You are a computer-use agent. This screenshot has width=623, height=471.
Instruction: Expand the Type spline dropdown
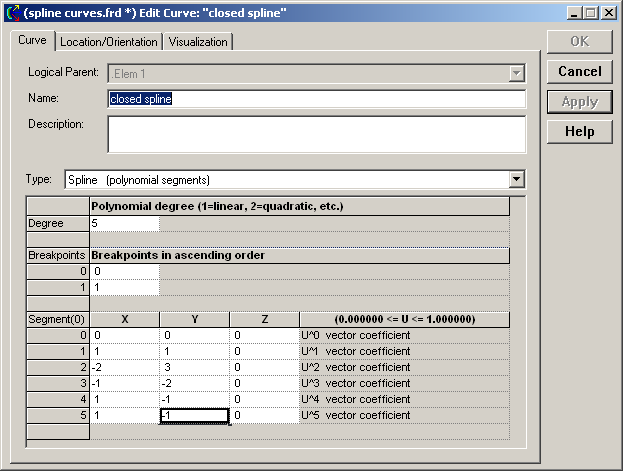(x=516, y=180)
